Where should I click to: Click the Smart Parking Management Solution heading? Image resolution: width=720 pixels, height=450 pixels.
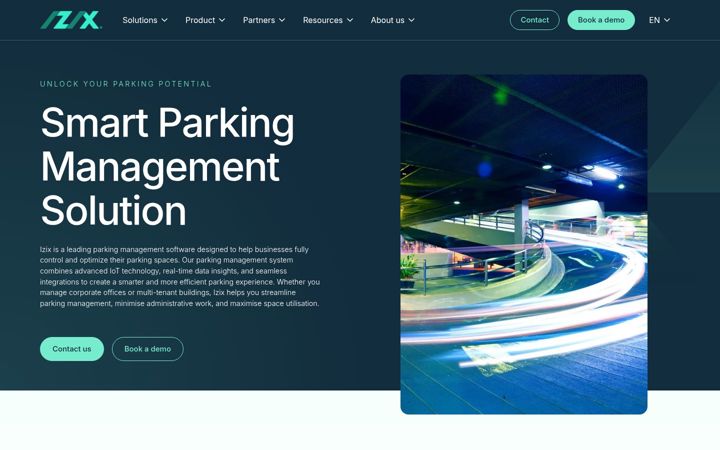point(168,166)
